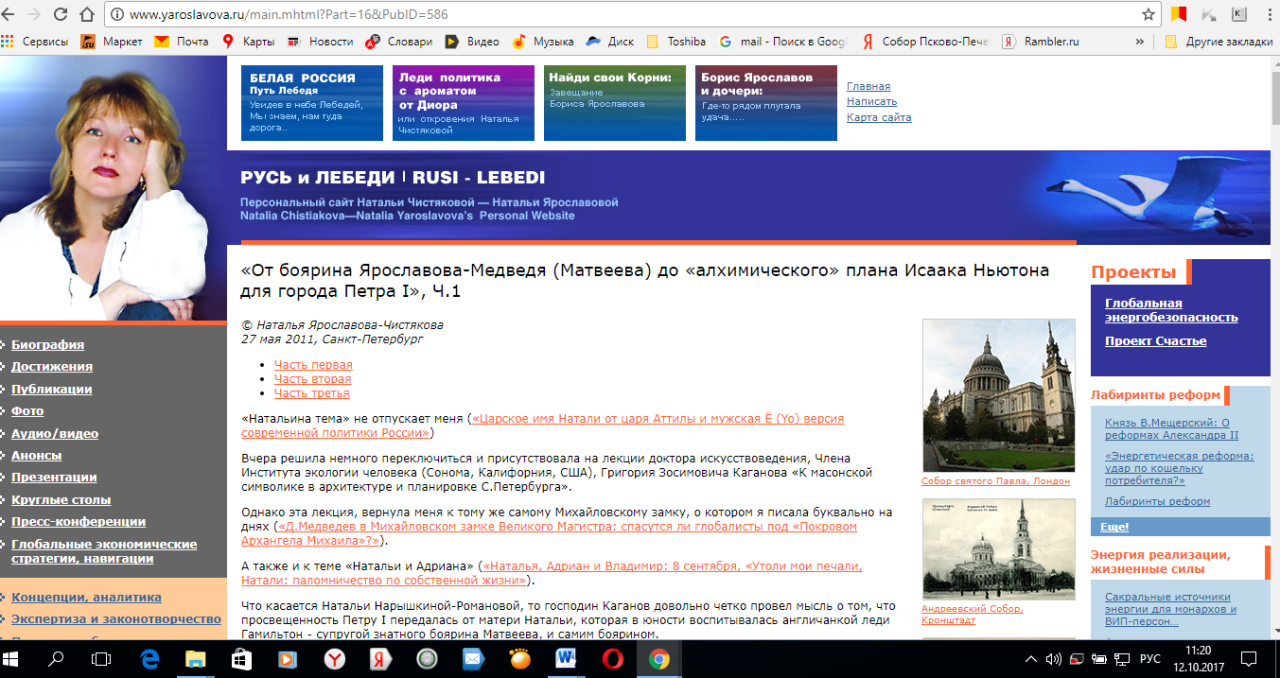1280x678 pixels.
Task: Open the Словари bookmark
Action: (399, 42)
